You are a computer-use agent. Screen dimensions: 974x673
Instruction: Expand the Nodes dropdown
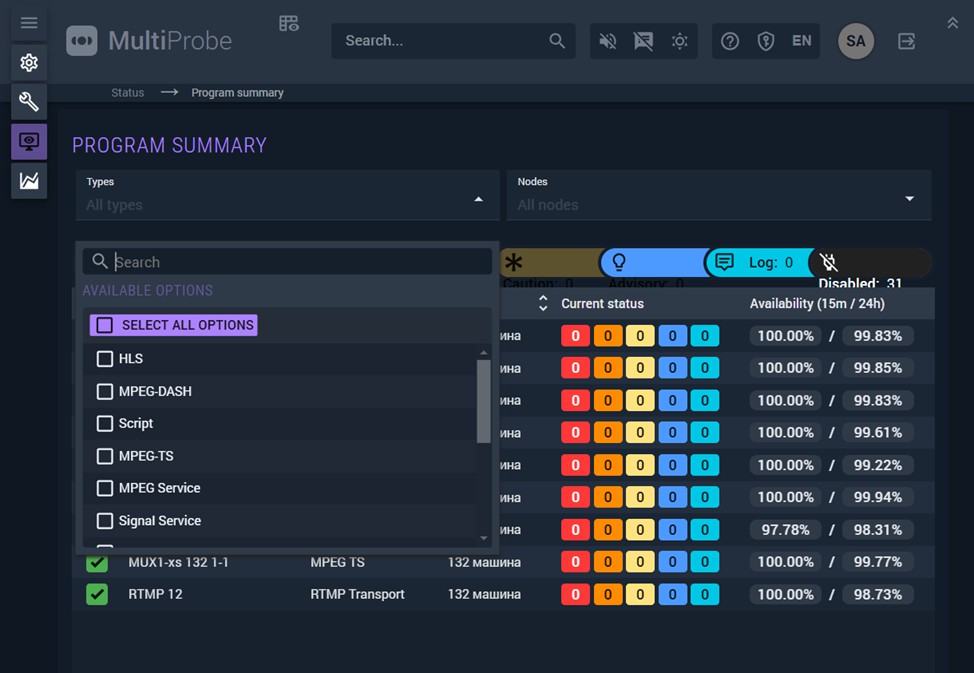909,200
